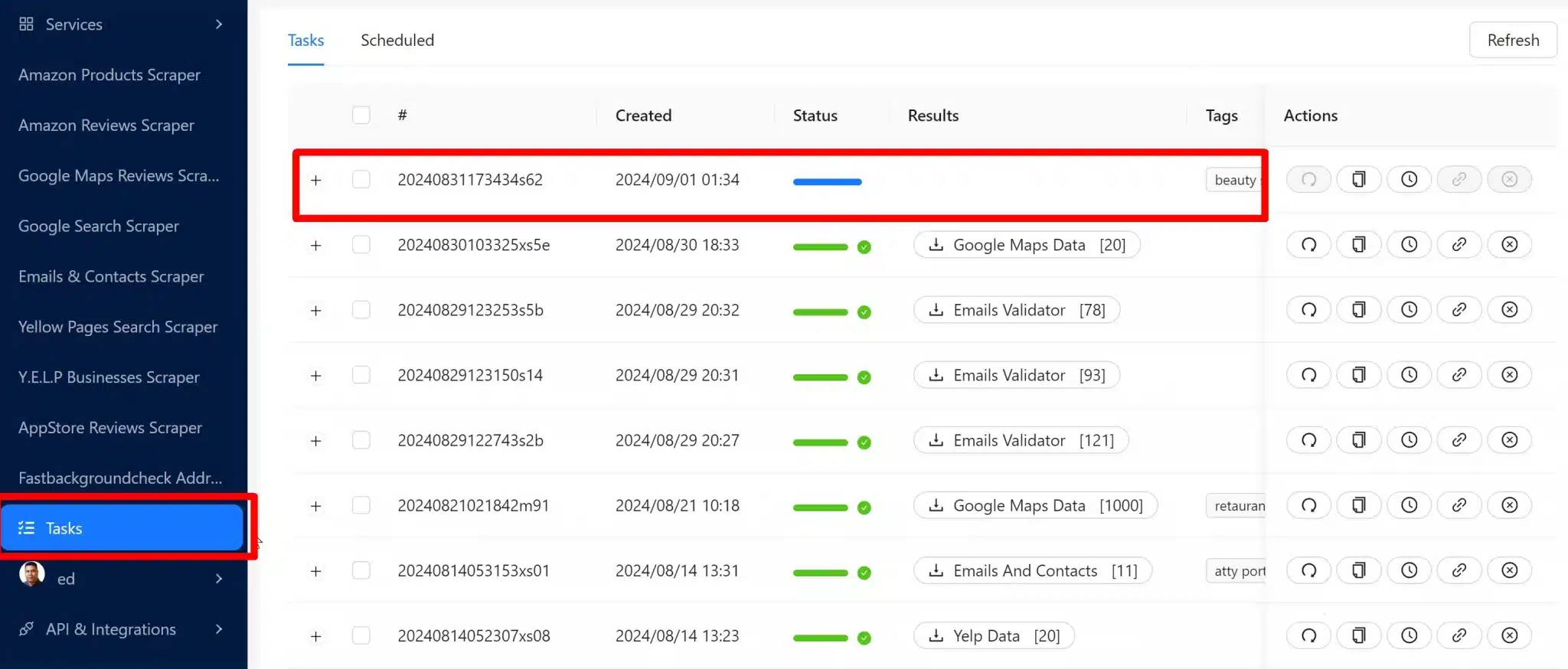1568x669 pixels.
Task: Click remove icon for task 20240814053153xs01
Action: 1509,570
